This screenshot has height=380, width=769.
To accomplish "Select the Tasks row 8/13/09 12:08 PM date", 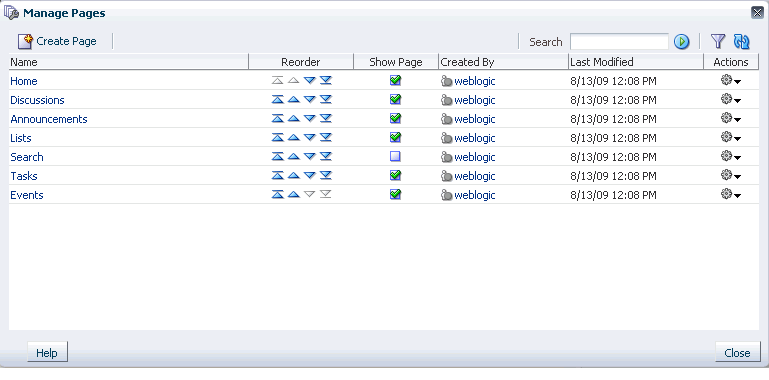I will (x=613, y=176).
